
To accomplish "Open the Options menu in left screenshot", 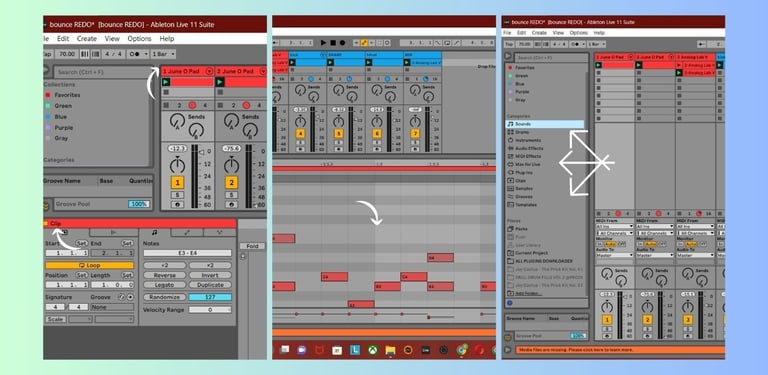I will click(x=139, y=39).
